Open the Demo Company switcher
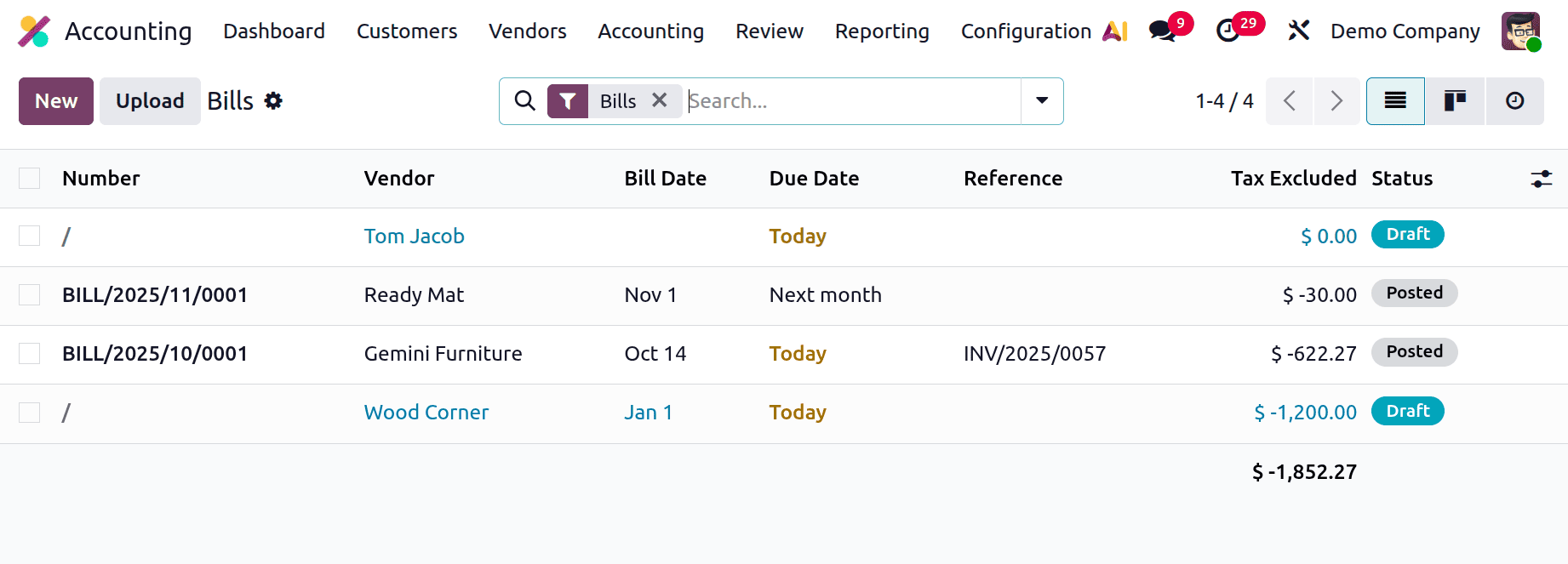 click(1405, 31)
